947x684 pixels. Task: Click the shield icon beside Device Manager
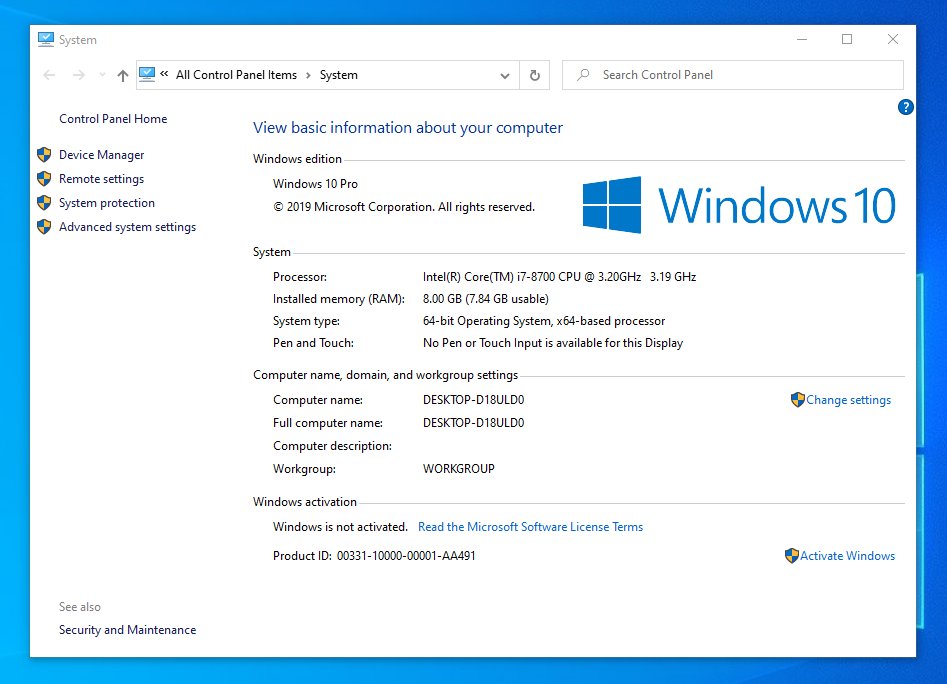(44, 155)
